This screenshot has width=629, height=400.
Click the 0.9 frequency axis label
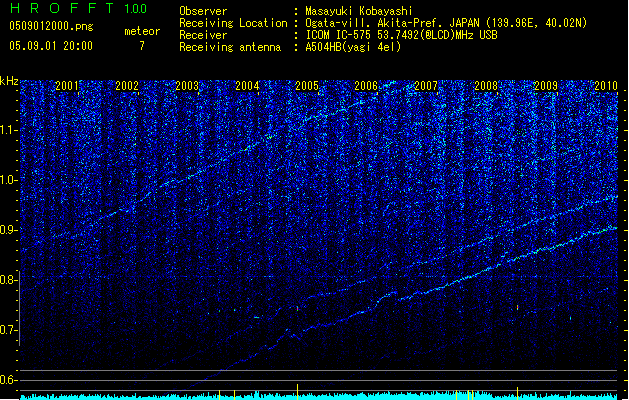[x=9, y=230]
